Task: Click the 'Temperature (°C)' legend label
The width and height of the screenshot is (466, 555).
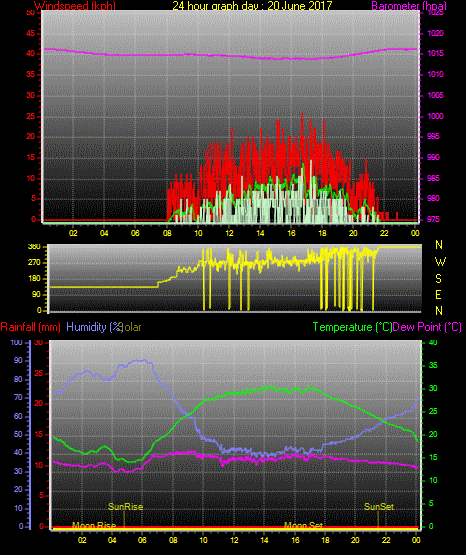Action: pos(352,327)
